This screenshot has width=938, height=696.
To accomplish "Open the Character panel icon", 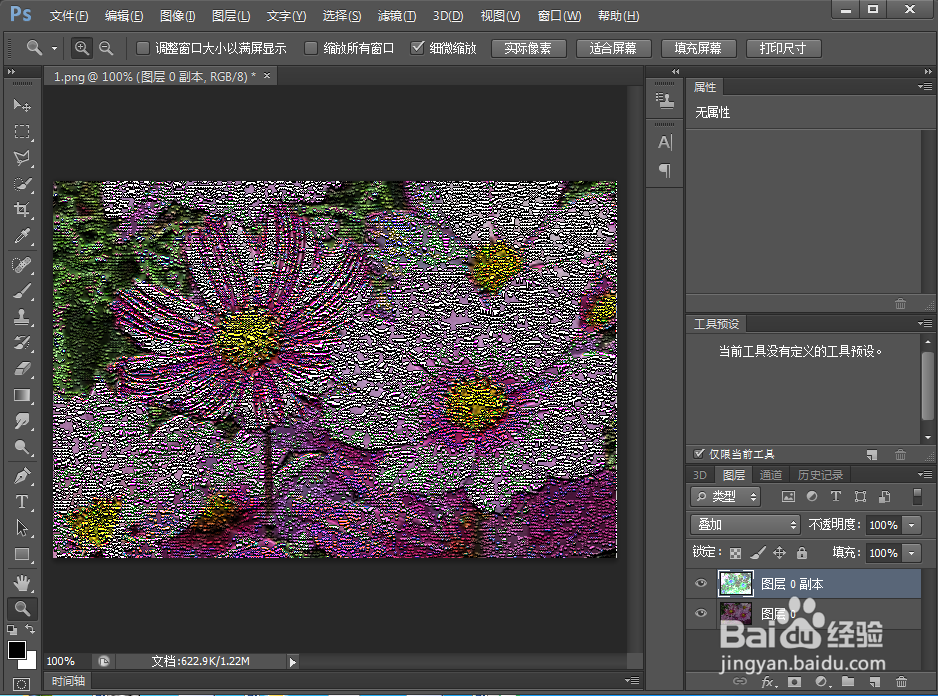I will pos(665,142).
